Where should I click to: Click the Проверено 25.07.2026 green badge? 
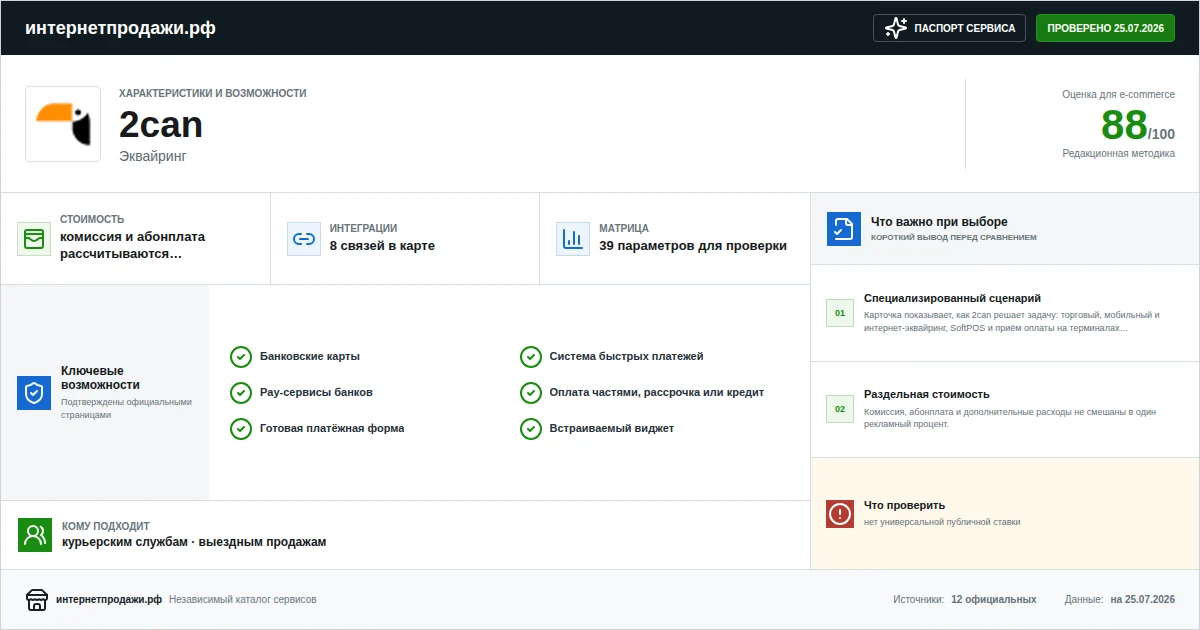tap(1105, 28)
